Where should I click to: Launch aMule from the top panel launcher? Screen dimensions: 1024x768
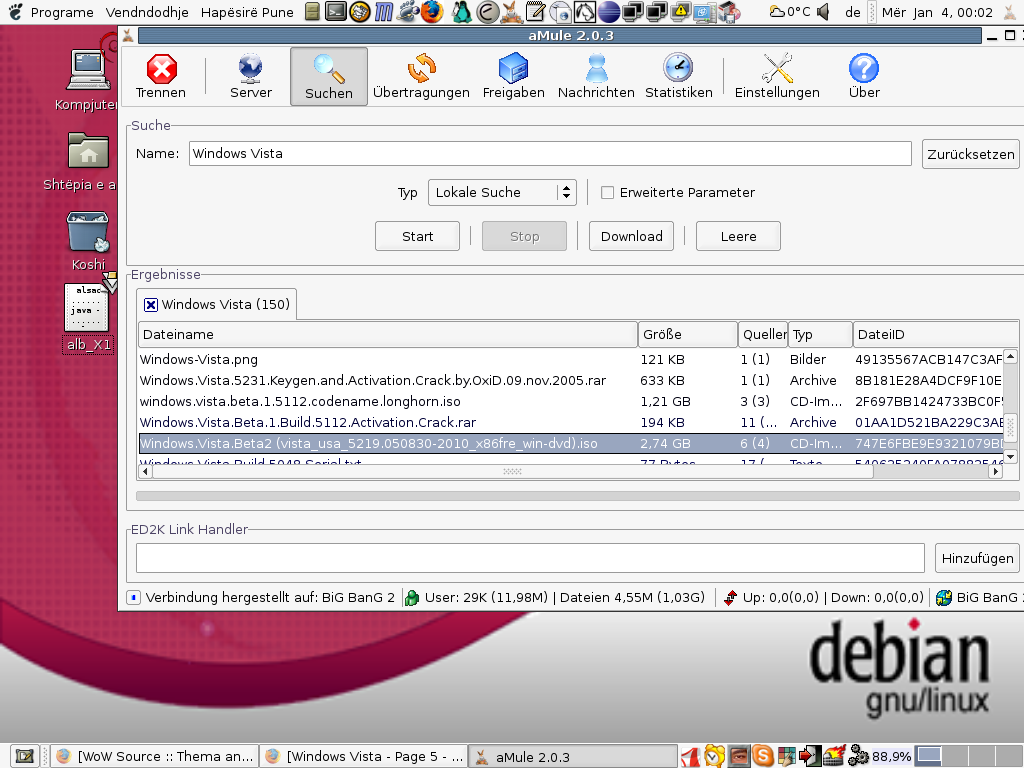[x=511, y=11]
